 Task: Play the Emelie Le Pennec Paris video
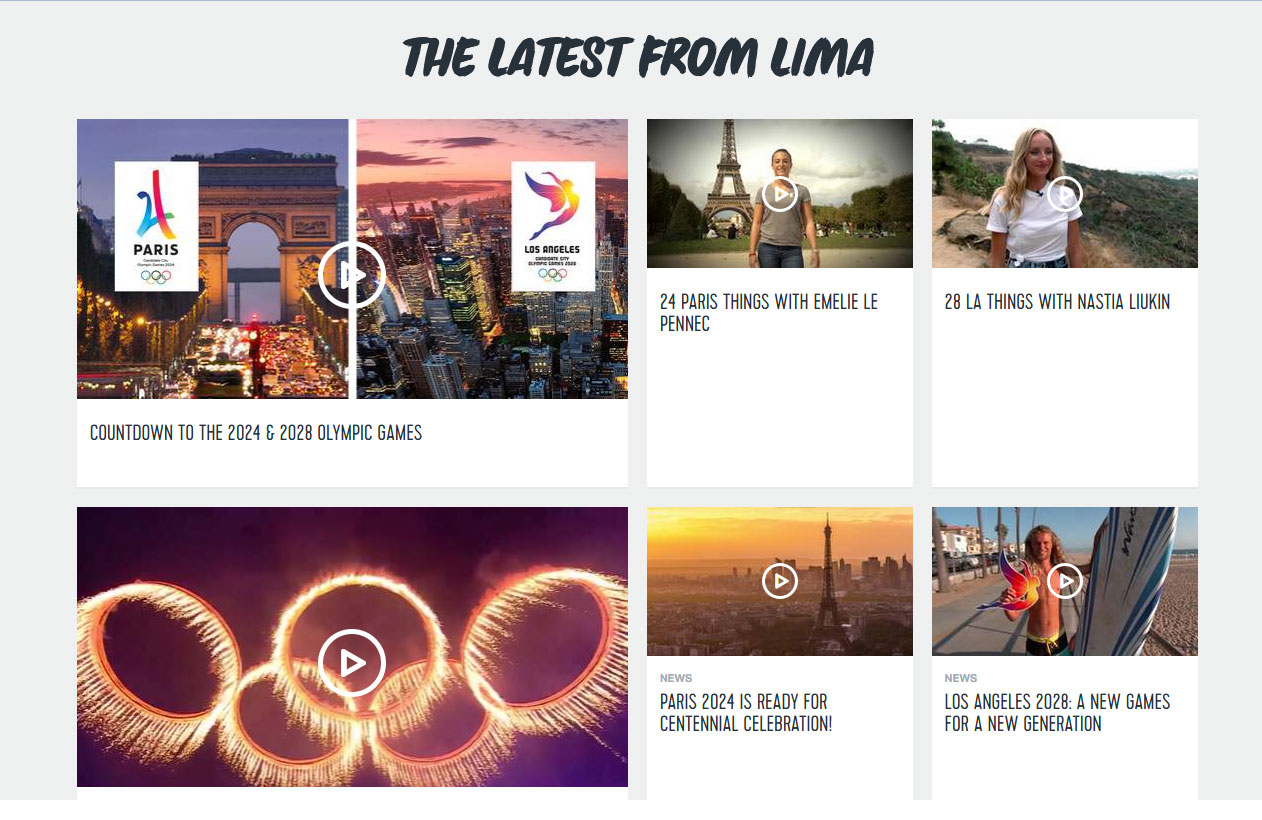(780, 194)
